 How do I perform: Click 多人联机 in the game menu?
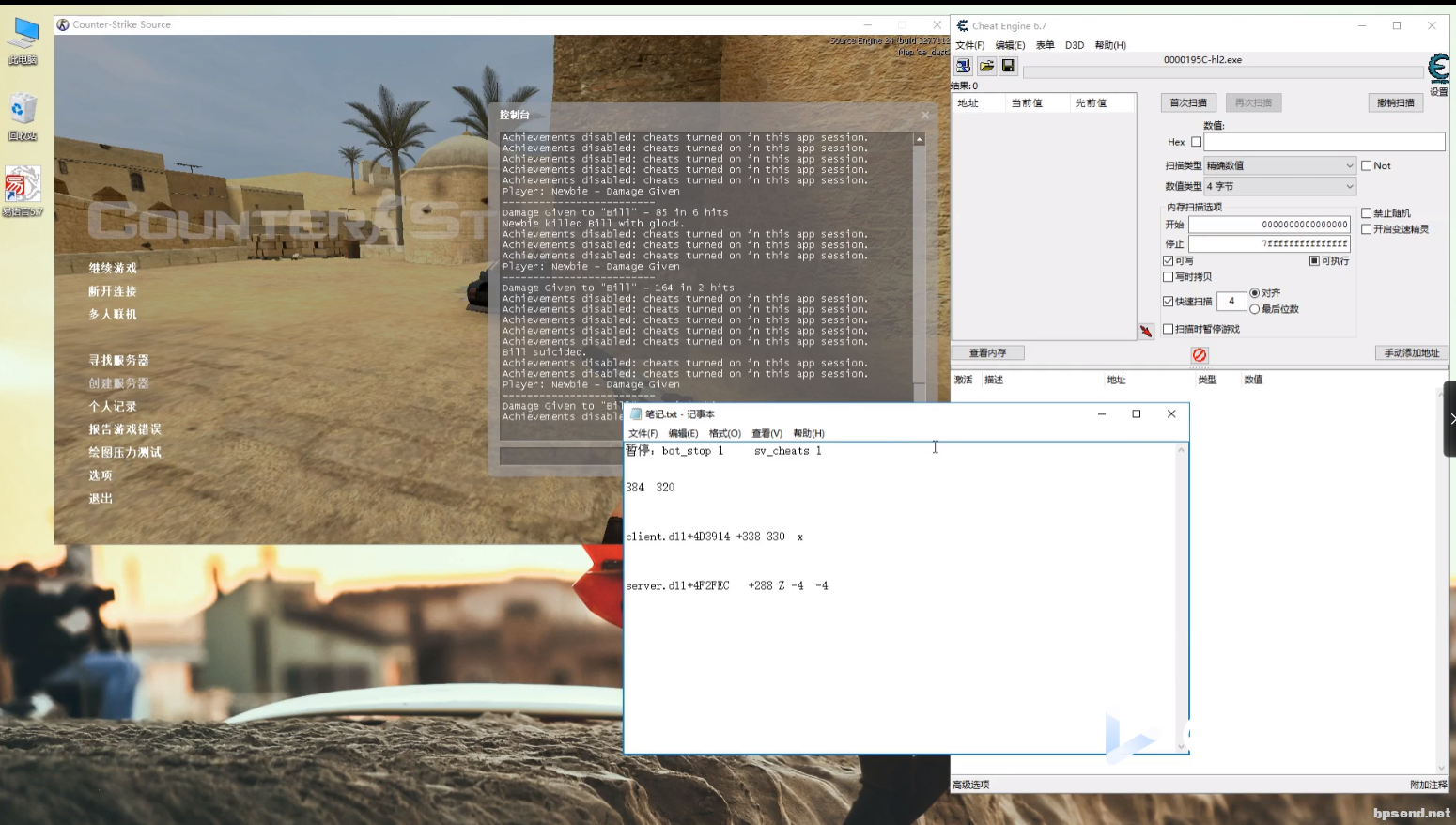point(113,314)
